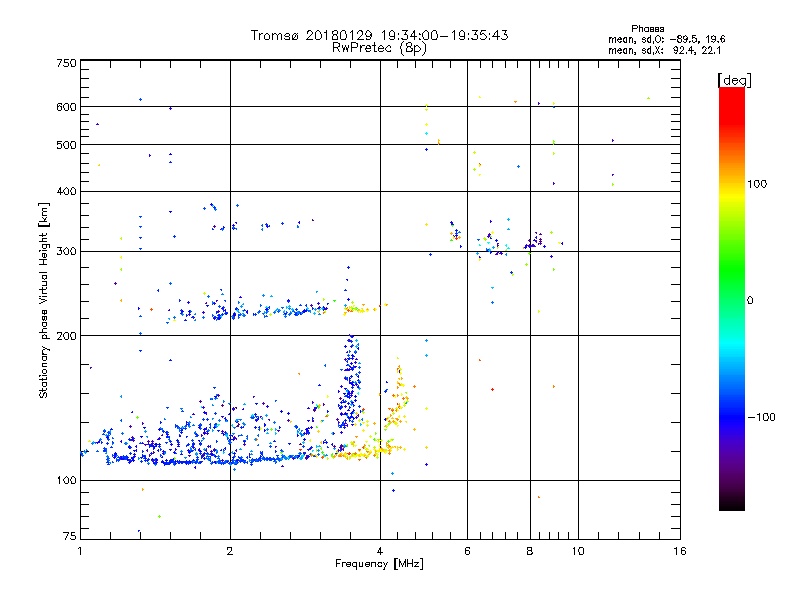Click the x-axis tick label '16'
Screen dimensions: 800x600
(680, 551)
